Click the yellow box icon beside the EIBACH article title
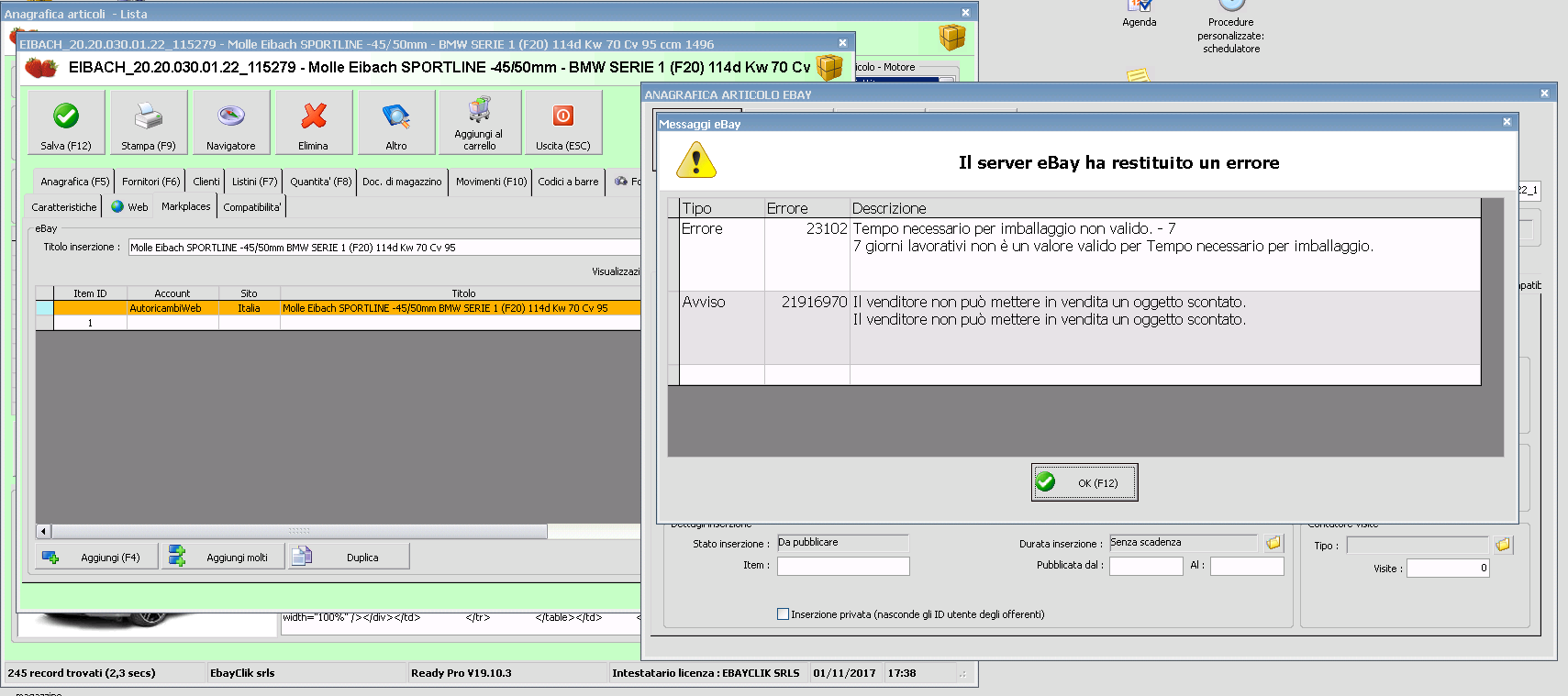1568x696 pixels. coord(829,67)
